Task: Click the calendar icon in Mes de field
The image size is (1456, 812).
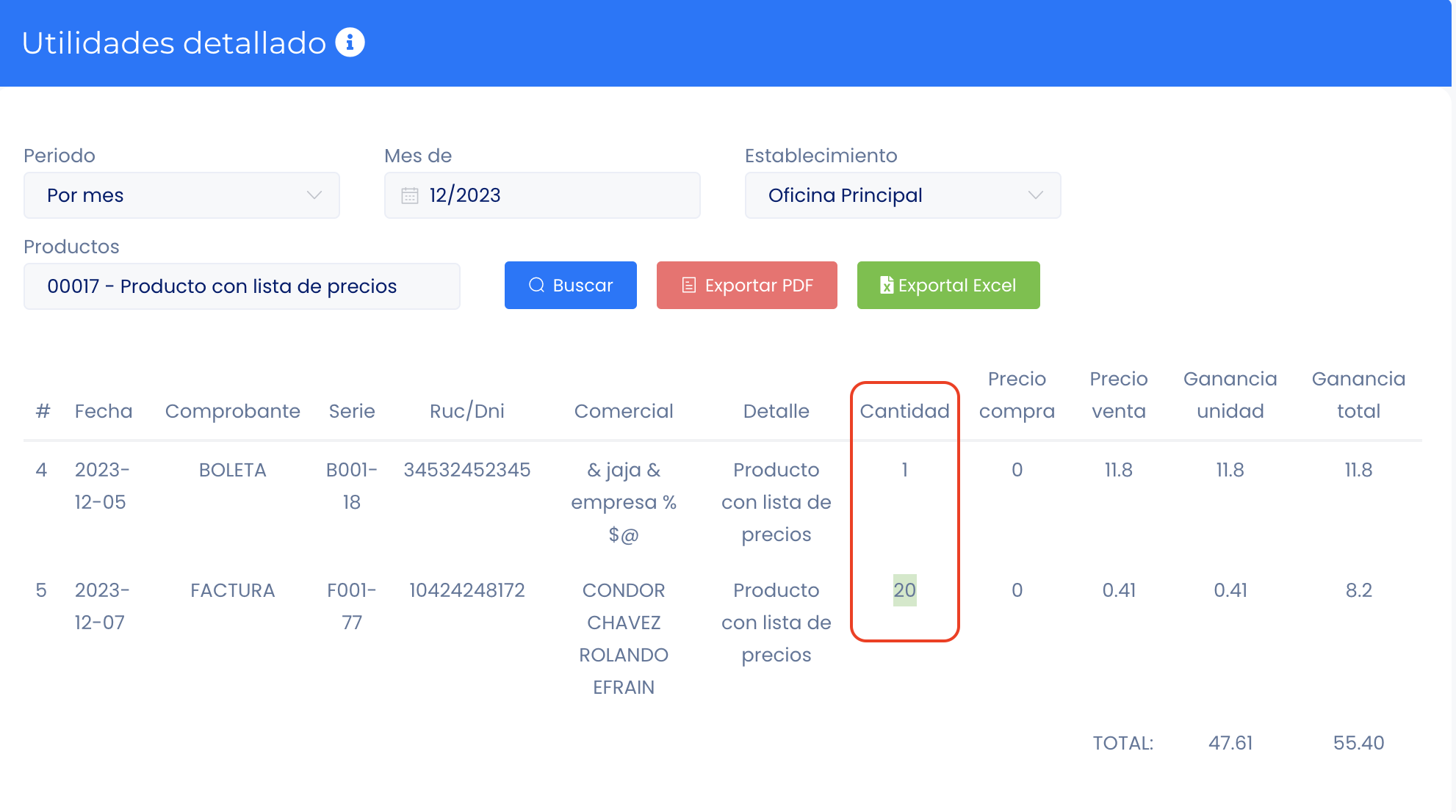Action: coord(410,195)
